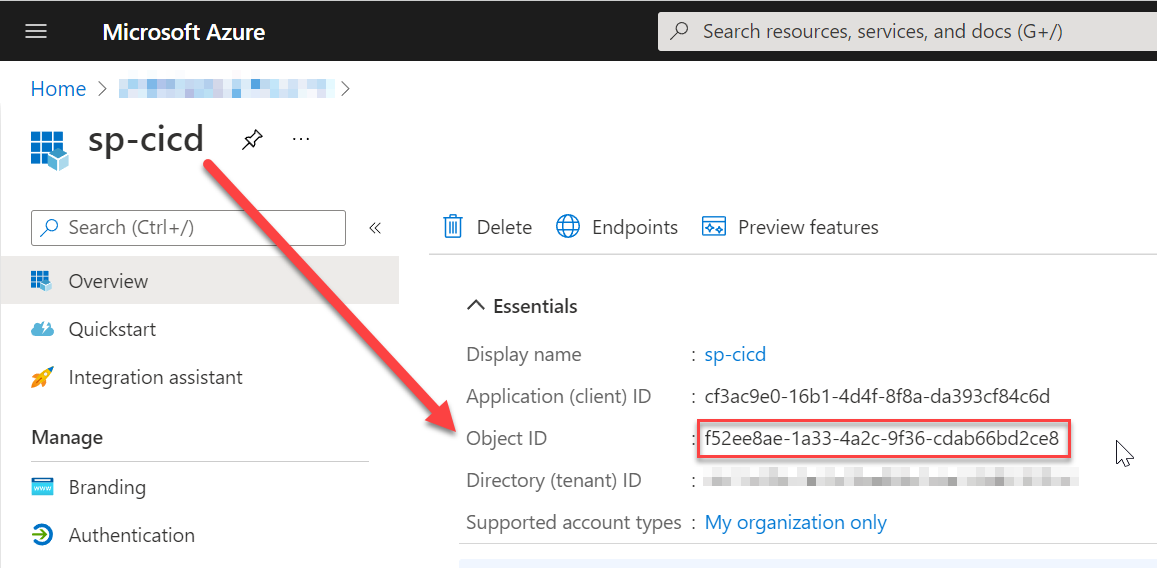Pin sp-cicd to the dashboard
1157x568 pixels.
coord(252,139)
